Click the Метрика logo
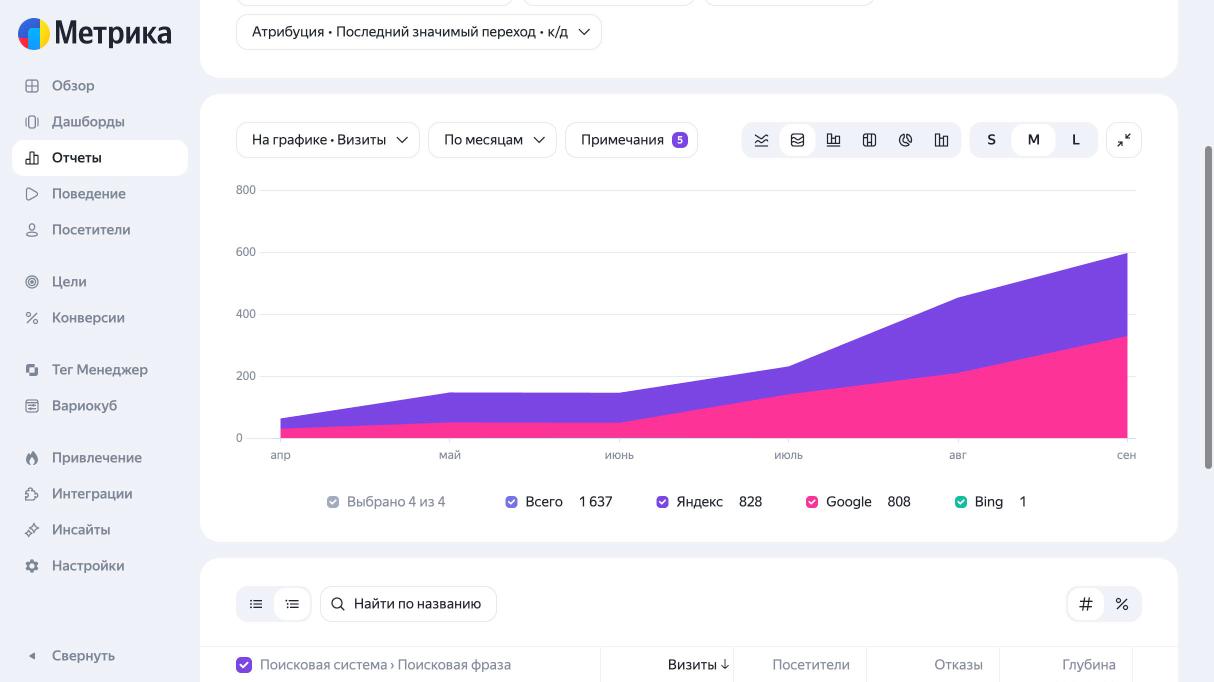Screen dimensions: 1214x682 [95, 33]
